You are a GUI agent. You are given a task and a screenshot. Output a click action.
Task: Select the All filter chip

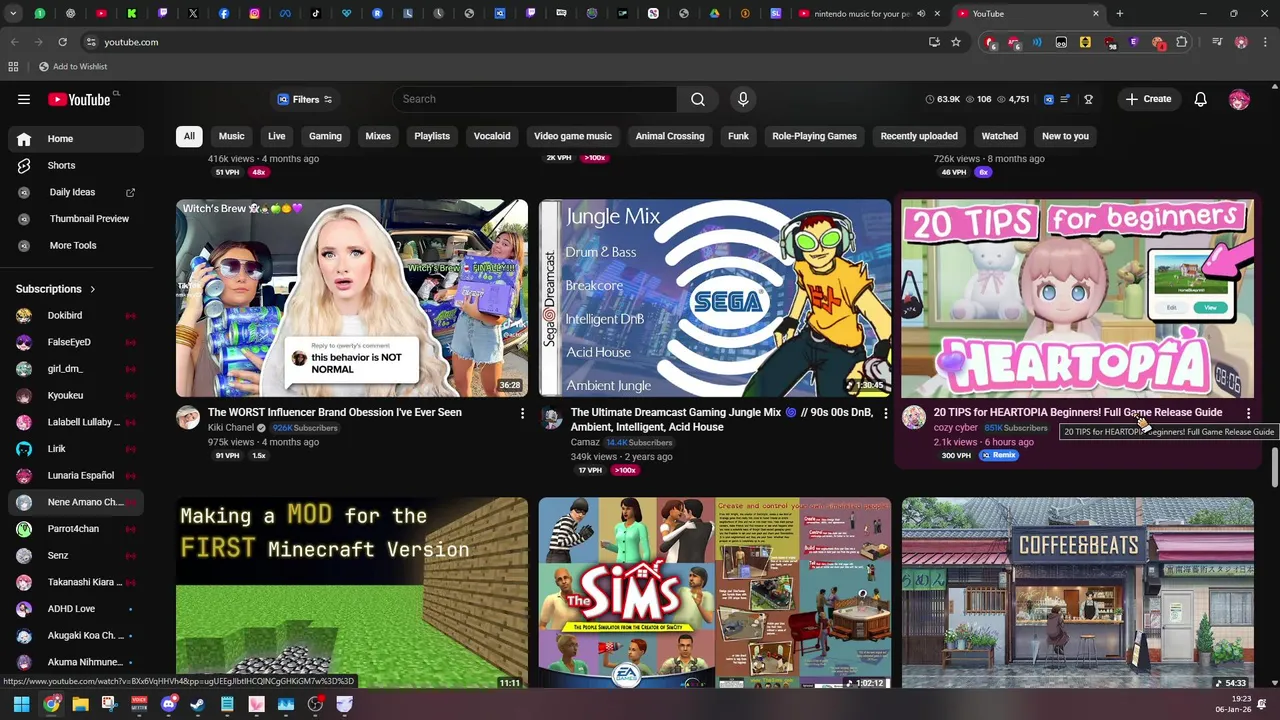189,136
